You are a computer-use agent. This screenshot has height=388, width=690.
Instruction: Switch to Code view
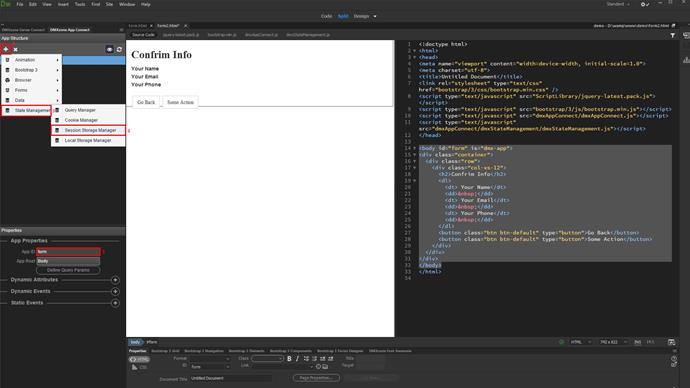coord(327,16)
